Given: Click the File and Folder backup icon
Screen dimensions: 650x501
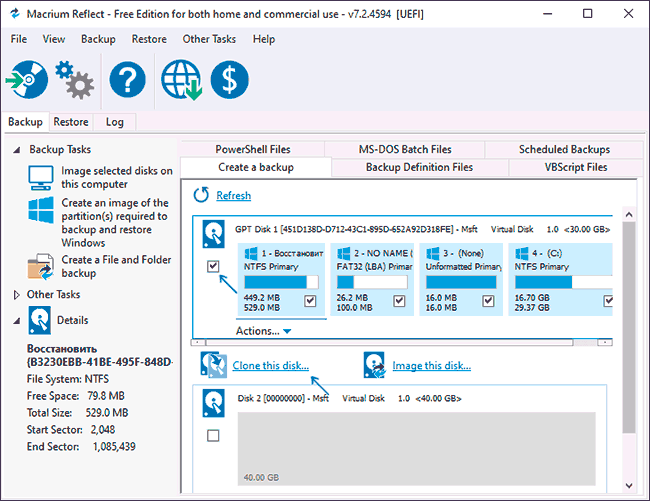Looking at the screenshot, I should tap(41, 267).
